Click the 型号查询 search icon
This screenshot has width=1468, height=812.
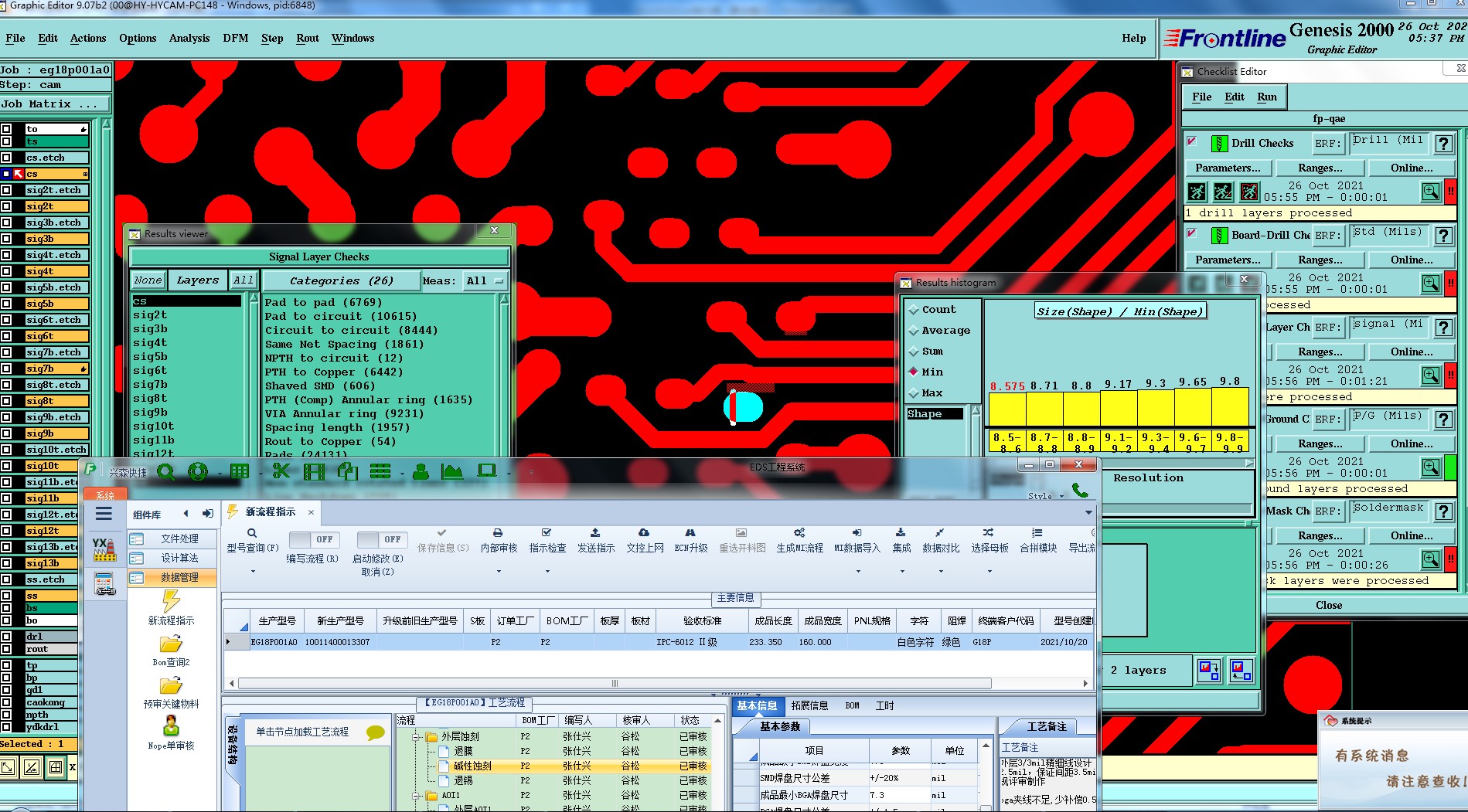click(x=252, y=533)
